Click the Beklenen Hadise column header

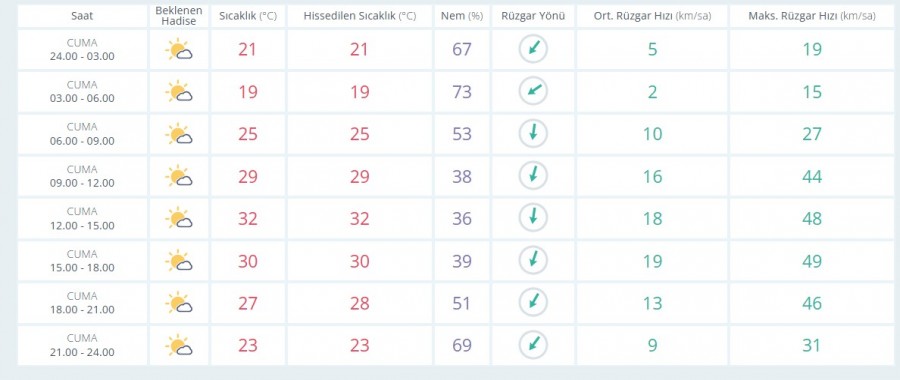[x=179, y=16]
